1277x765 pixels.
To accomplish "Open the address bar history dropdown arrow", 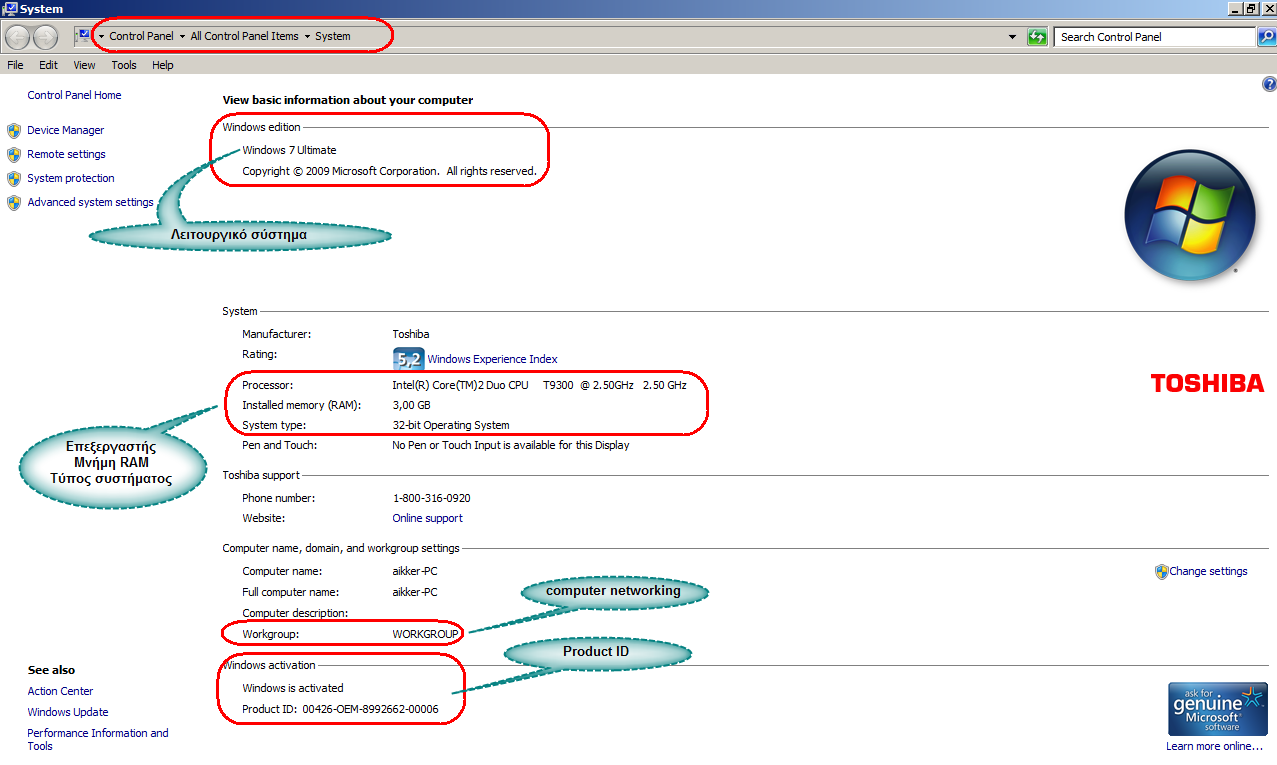I will tap(1014, 37).
